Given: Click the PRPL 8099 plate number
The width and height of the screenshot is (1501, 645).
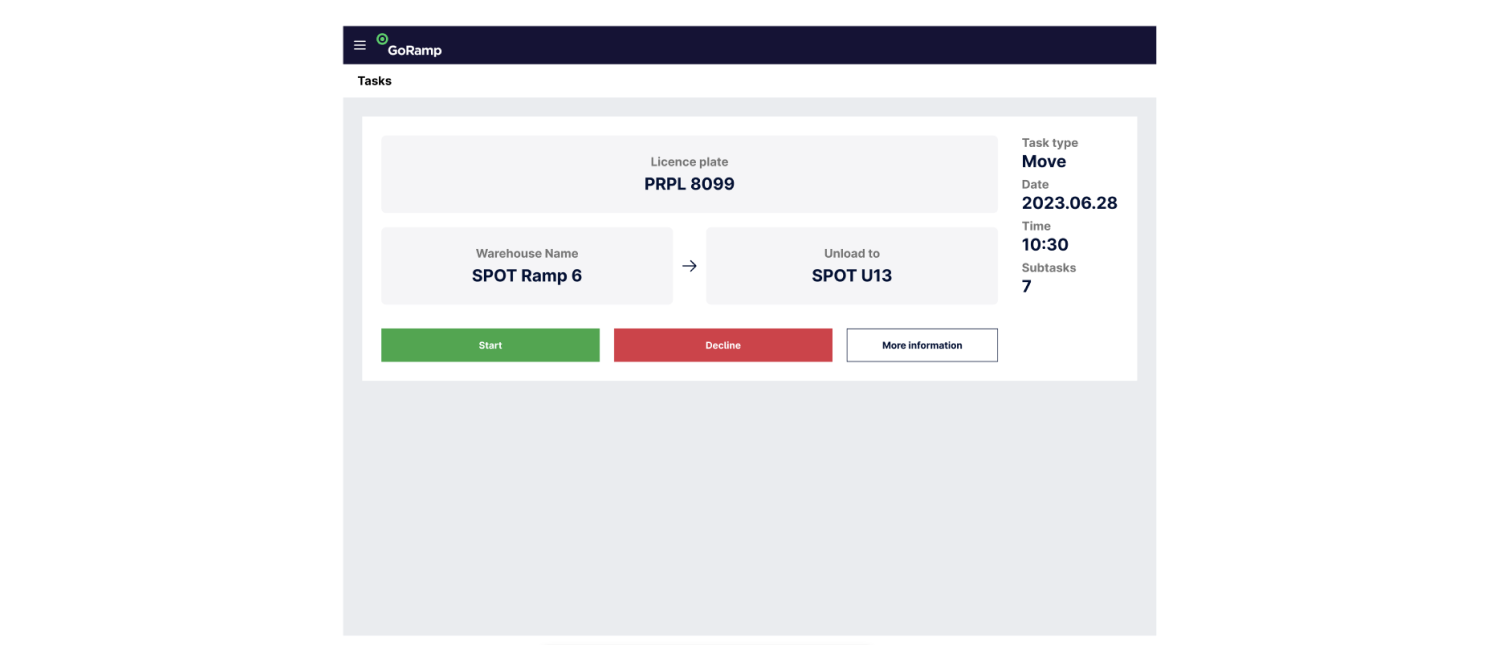Looking at the screenshot, I should [x=689, y=184].
